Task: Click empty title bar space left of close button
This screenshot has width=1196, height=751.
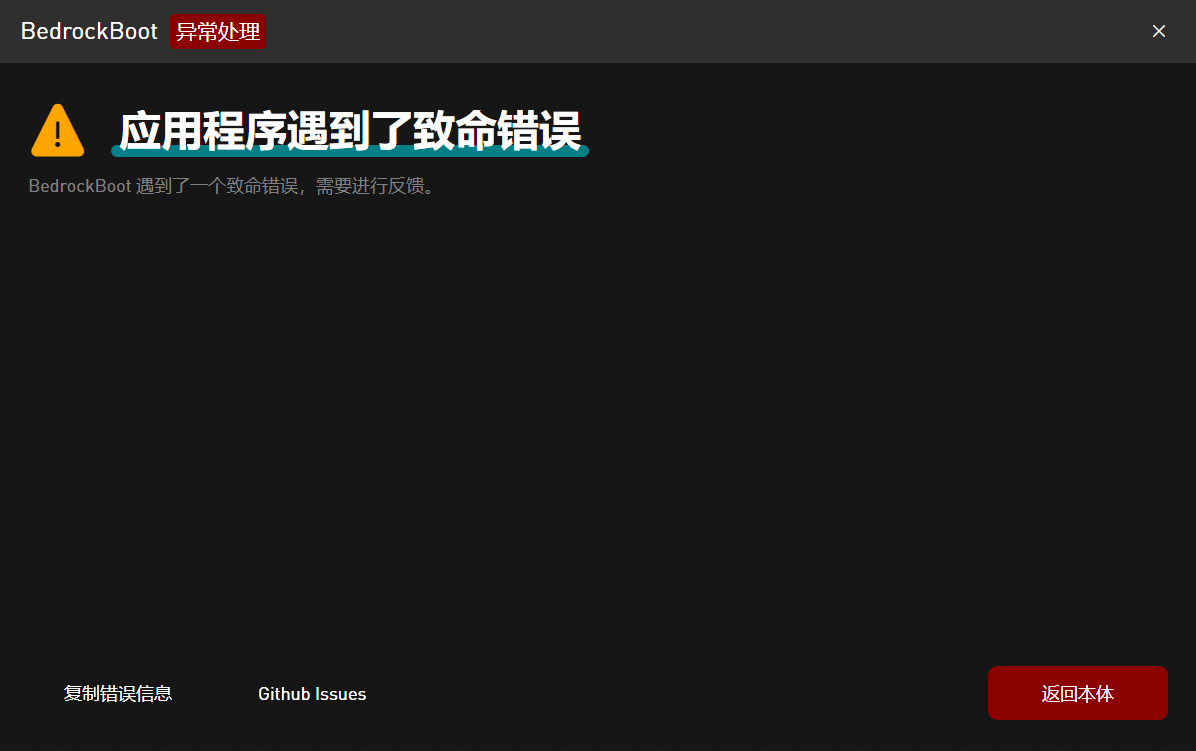Action: coord(700,31)
